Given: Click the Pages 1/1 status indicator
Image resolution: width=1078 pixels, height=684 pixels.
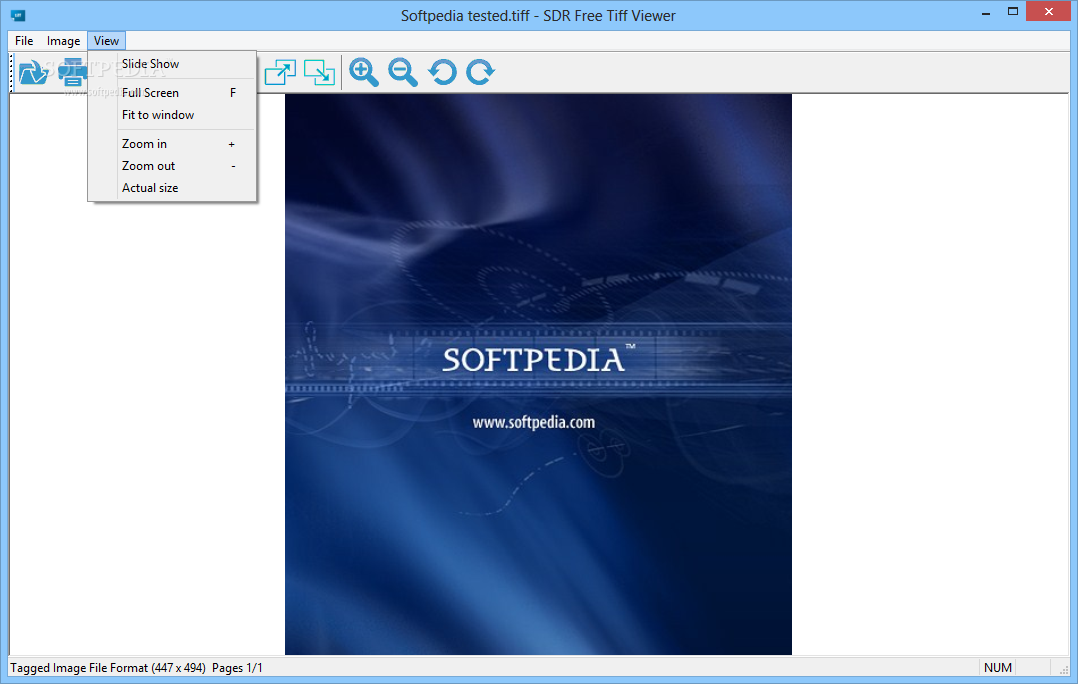Looking at the screenshot, I should [237, 668].
